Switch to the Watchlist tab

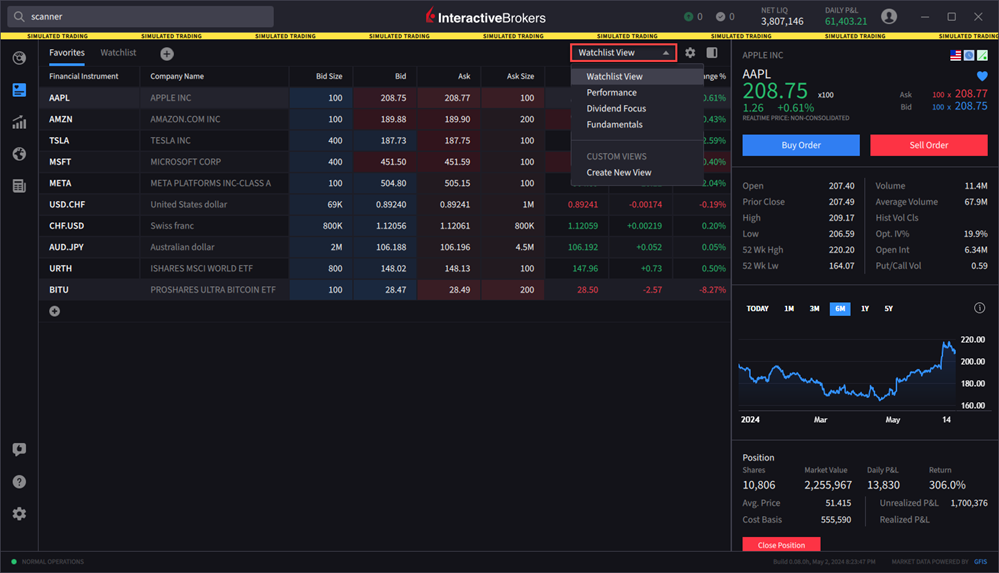(118, 53)
